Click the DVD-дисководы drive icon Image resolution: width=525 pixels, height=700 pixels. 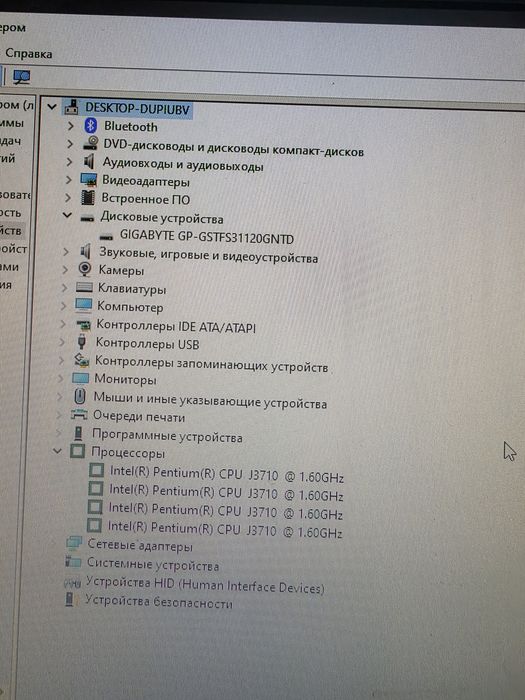(x=90, y=143)
